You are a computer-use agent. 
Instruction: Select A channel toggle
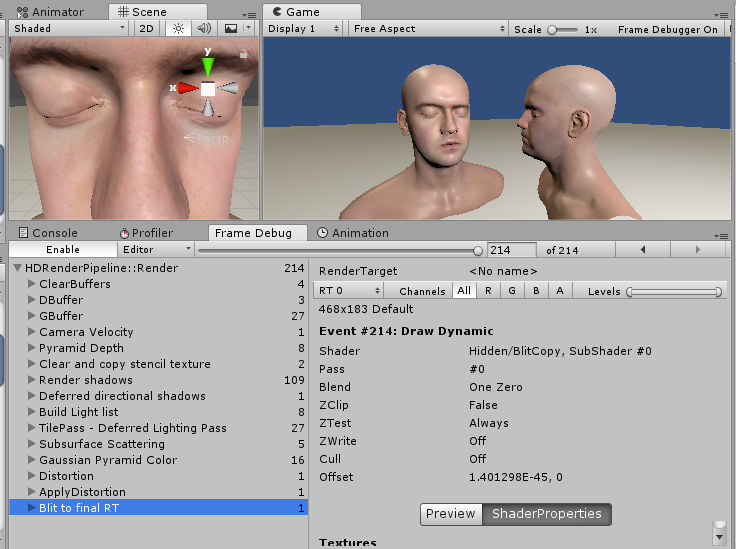click(x=560, y=290)
